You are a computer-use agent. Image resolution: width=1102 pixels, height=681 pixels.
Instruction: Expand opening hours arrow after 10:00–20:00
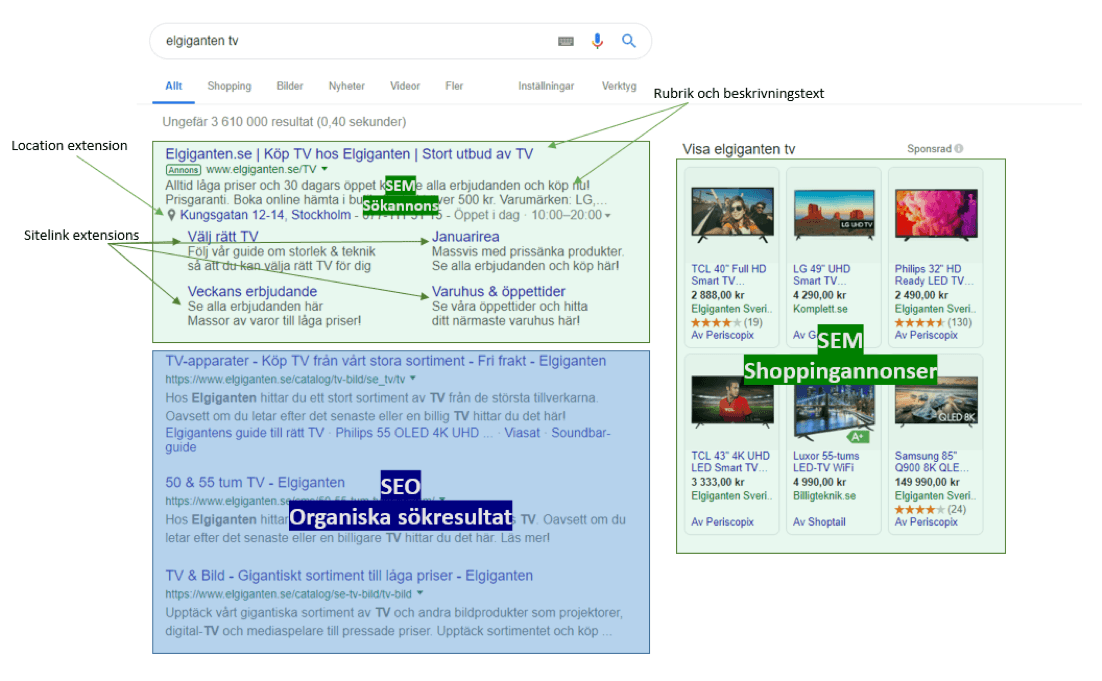[x=608, y=216]
